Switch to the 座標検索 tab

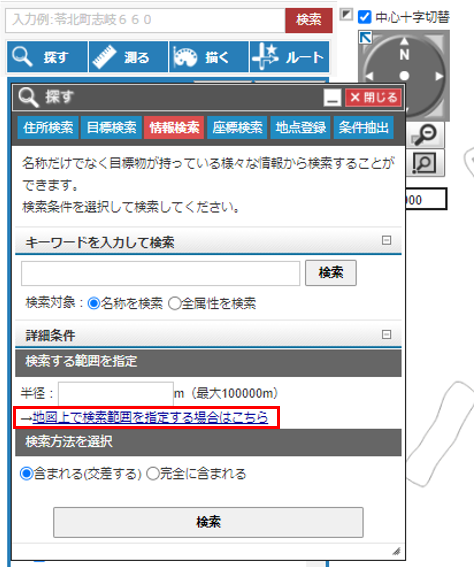pyautogui.click(x=237, y=127)
